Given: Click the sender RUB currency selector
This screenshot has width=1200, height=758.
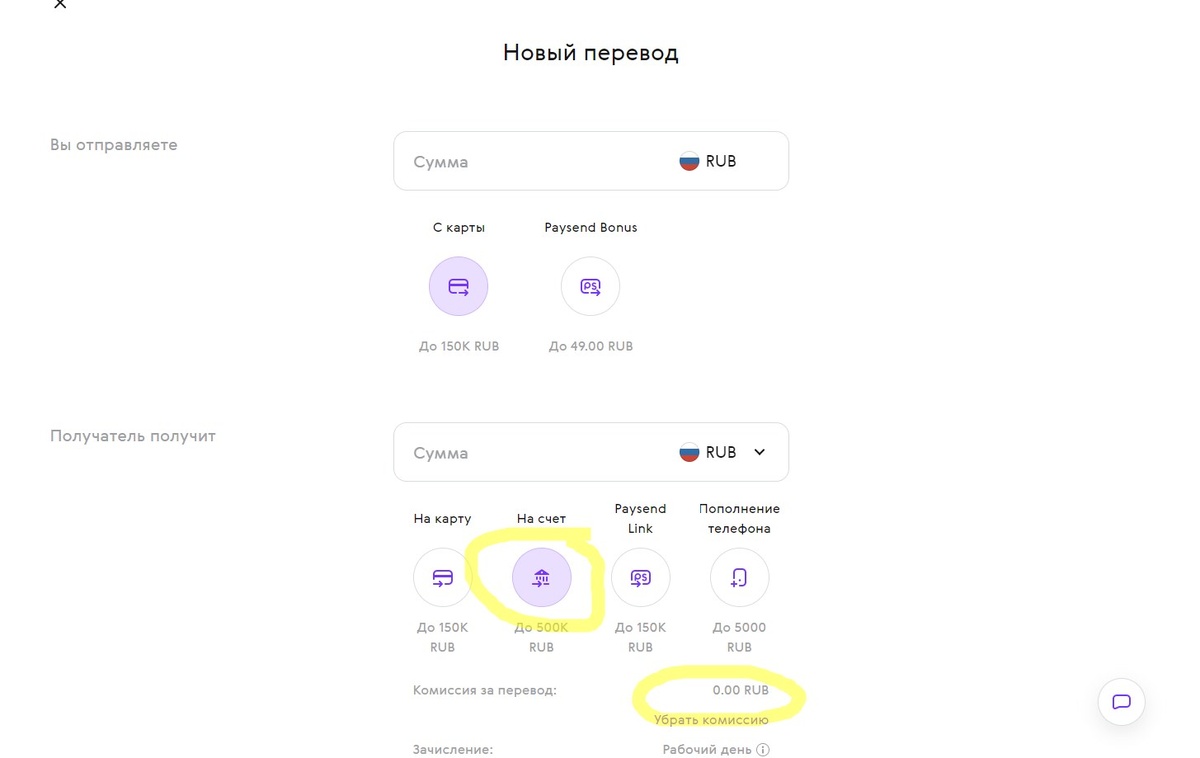Looking at the screenshot, I should [708, 161].
